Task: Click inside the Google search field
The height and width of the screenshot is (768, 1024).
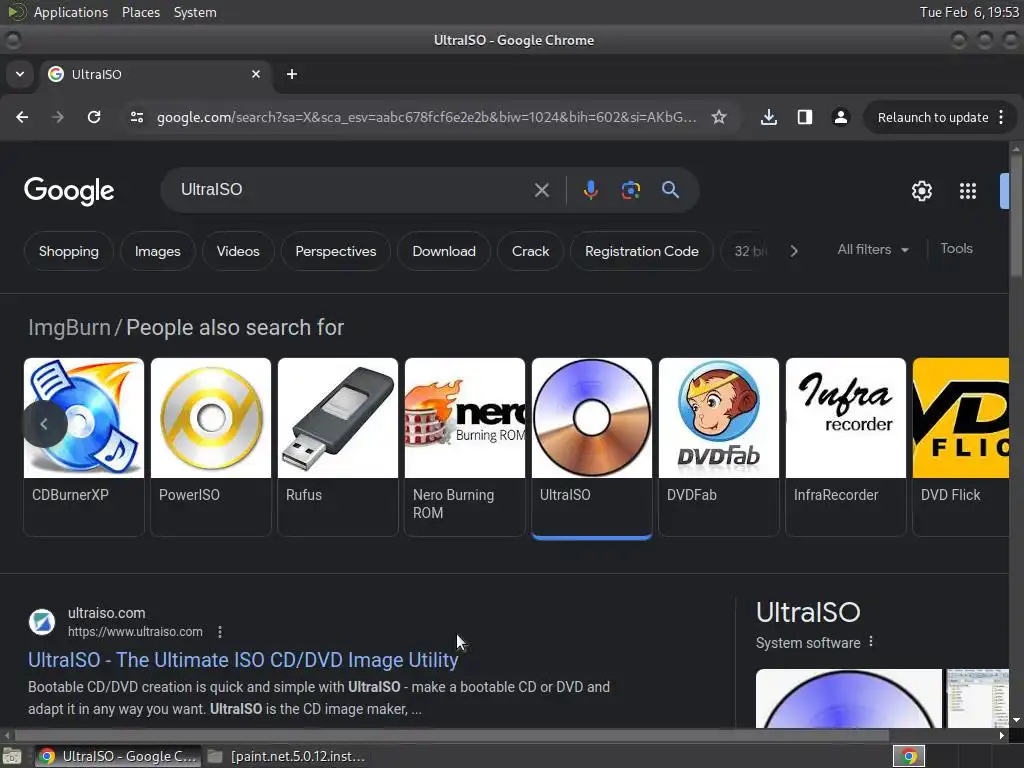Action: tap(353, 190)
